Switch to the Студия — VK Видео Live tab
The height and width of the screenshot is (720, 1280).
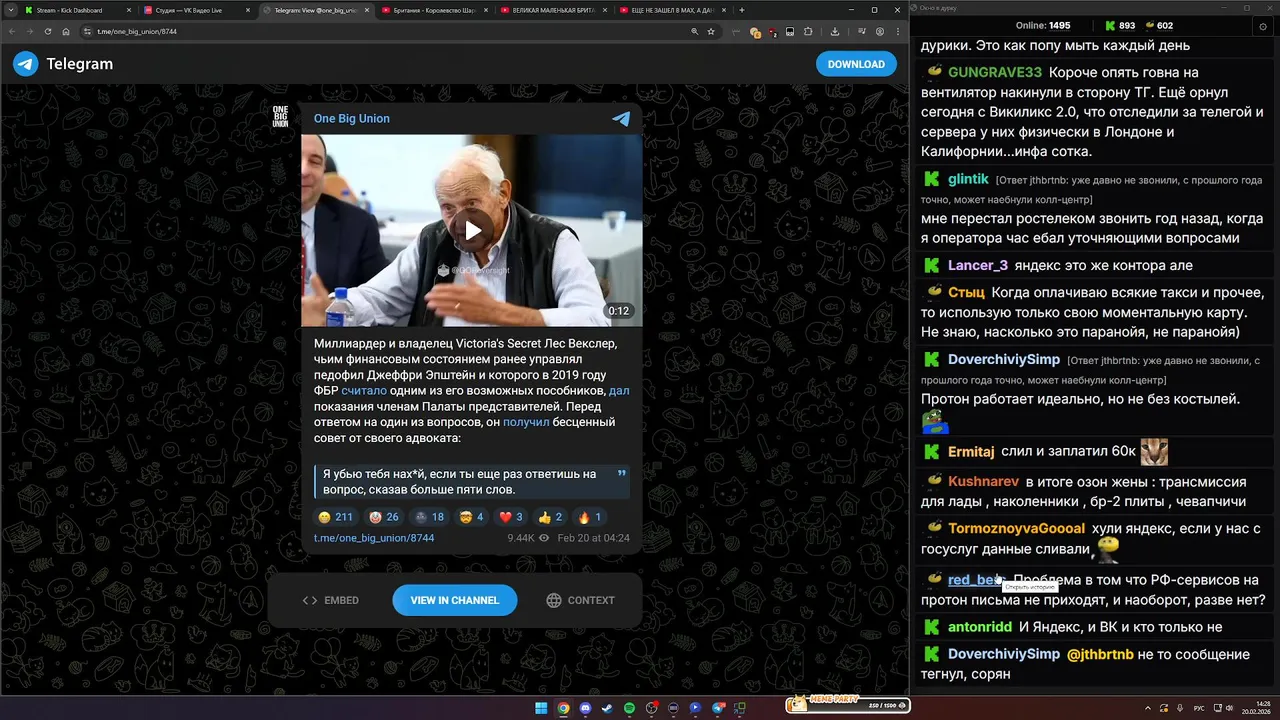tap(196, 10)
